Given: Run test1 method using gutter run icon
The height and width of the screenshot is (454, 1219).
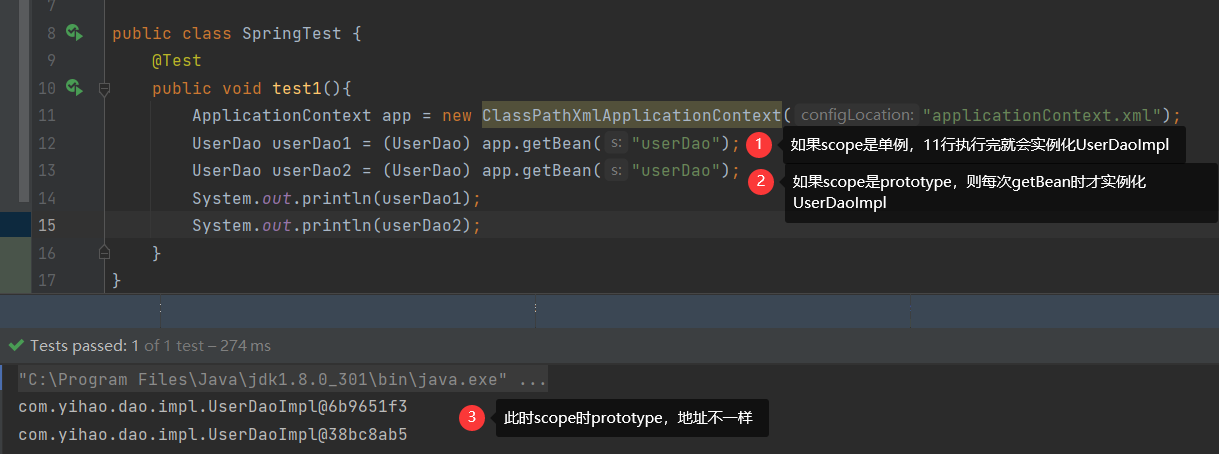Looking at the screenshot, I should point(73,88).
